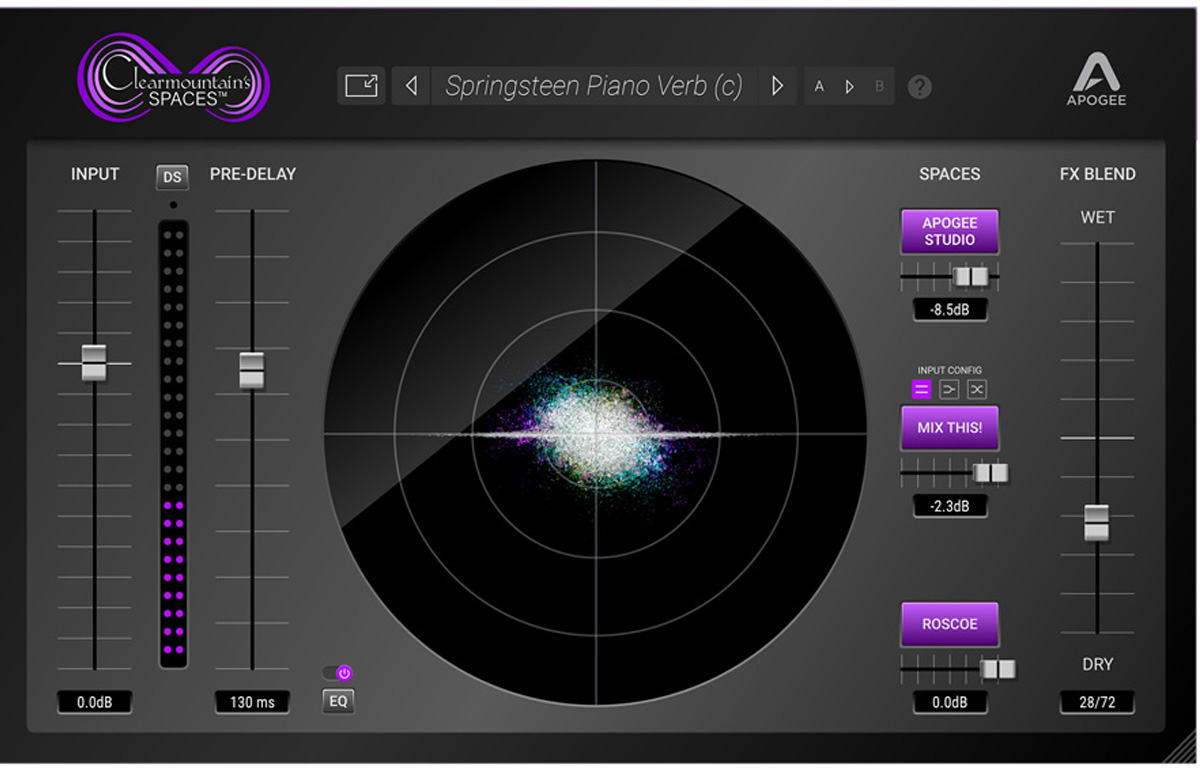This screenshot has height=771, width=1200.
Task: Select summed mono input config icon
Action: pos(949,390)
